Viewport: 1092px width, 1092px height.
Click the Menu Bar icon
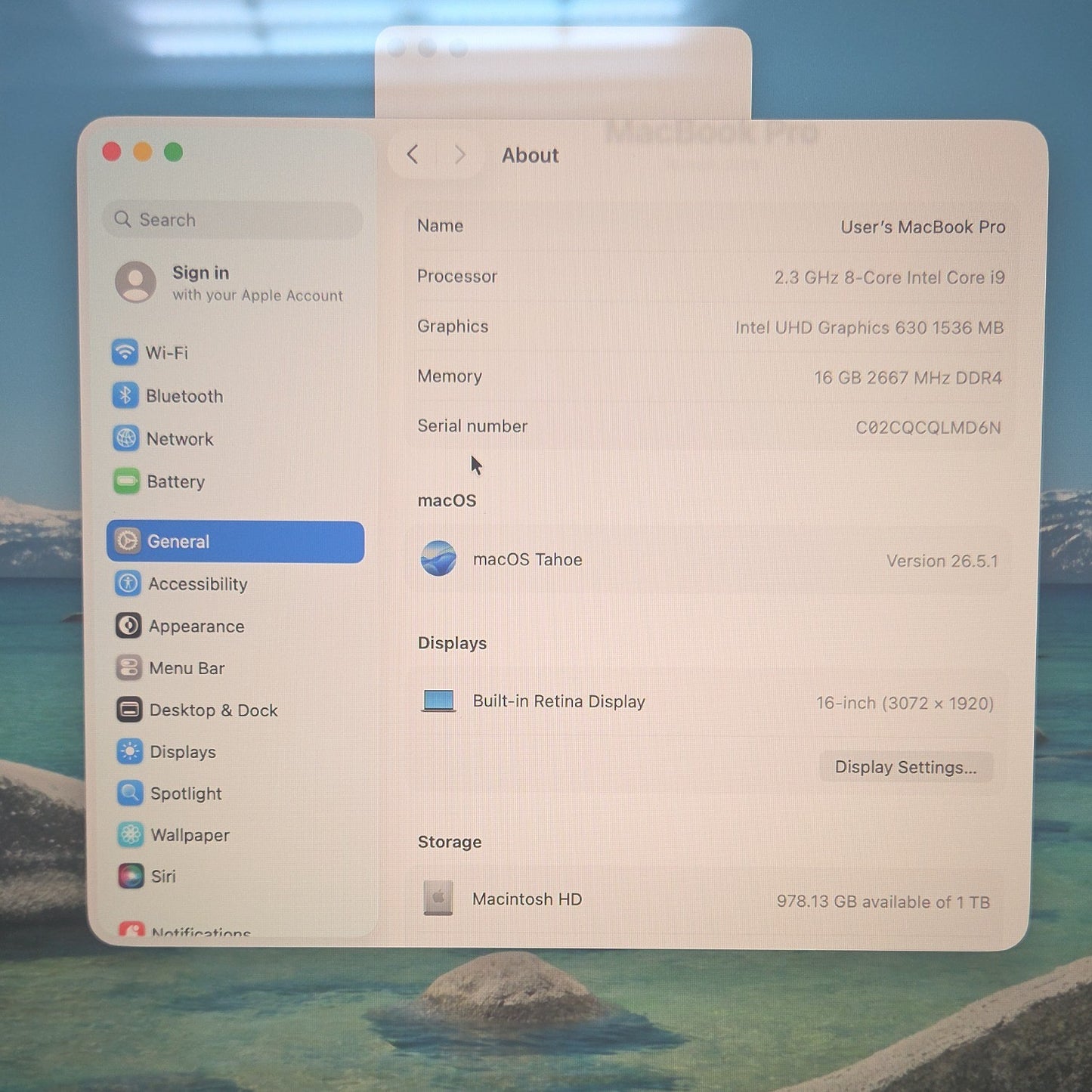tap(129, 668)
